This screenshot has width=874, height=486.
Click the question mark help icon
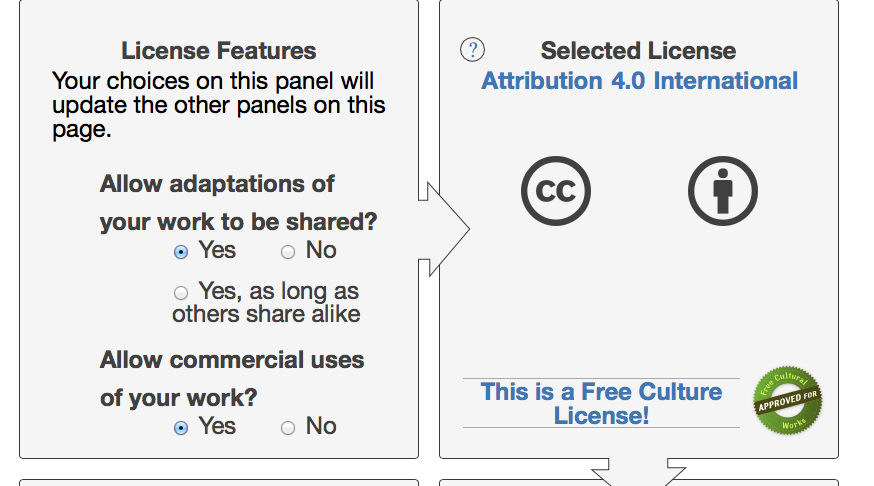pyautogui.click(x=472, y=50)
